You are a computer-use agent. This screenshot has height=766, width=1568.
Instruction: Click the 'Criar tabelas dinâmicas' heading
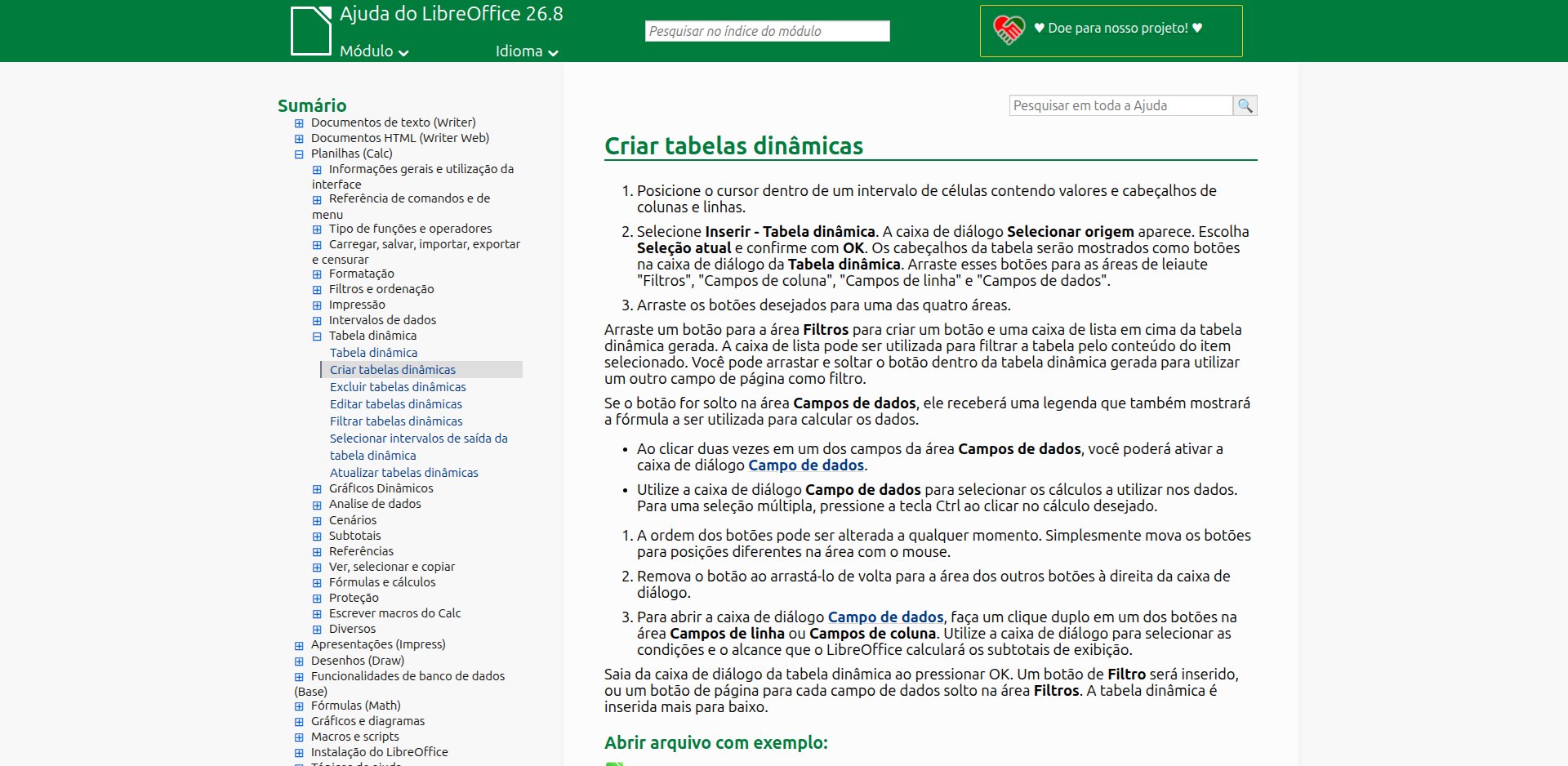(x=733, y=145)
